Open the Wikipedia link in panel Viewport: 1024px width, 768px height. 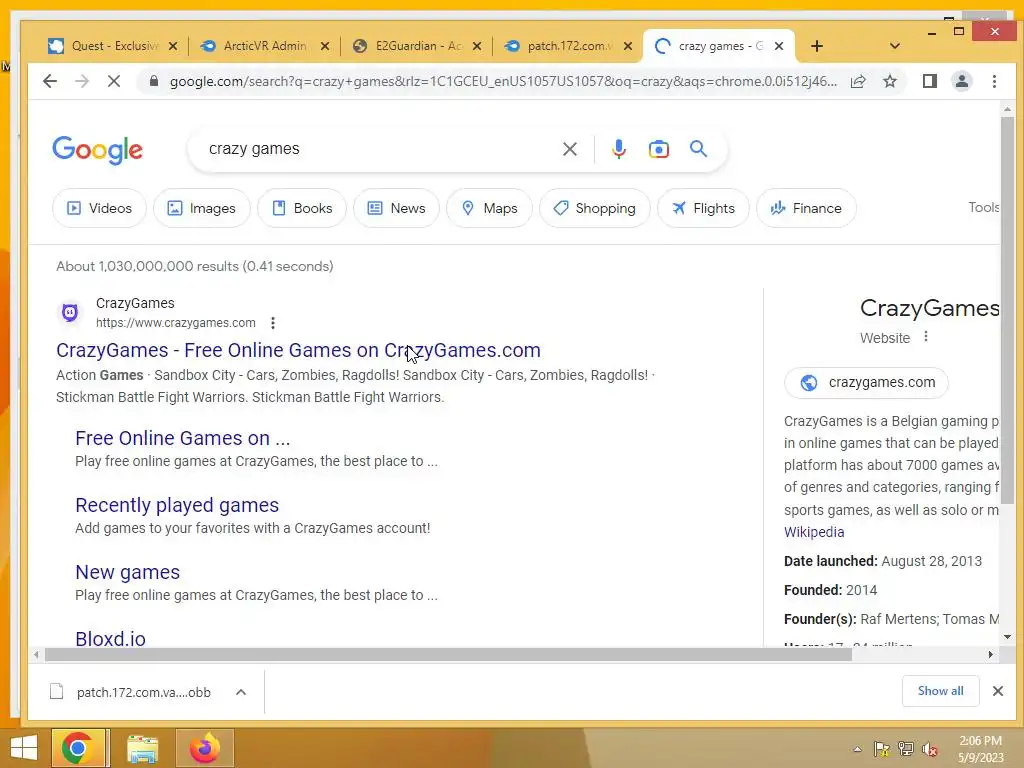[x=814, y=532]
